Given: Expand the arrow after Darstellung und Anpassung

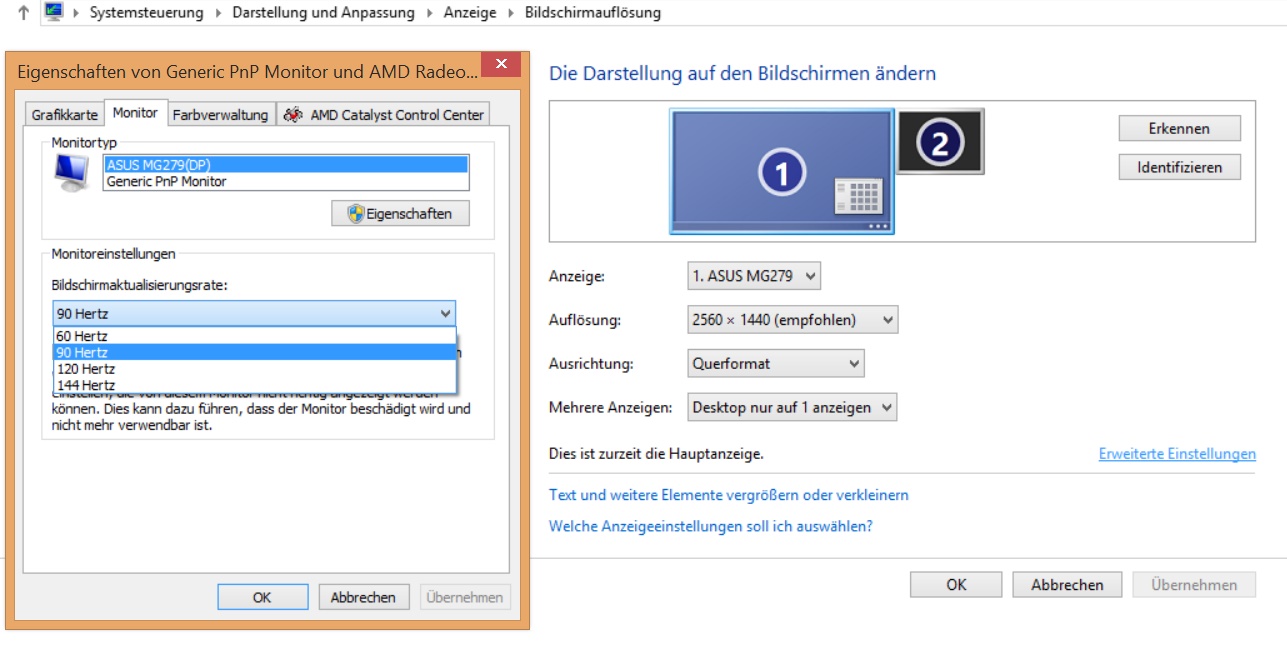Looking at the screenshot, I should [430, 13].
